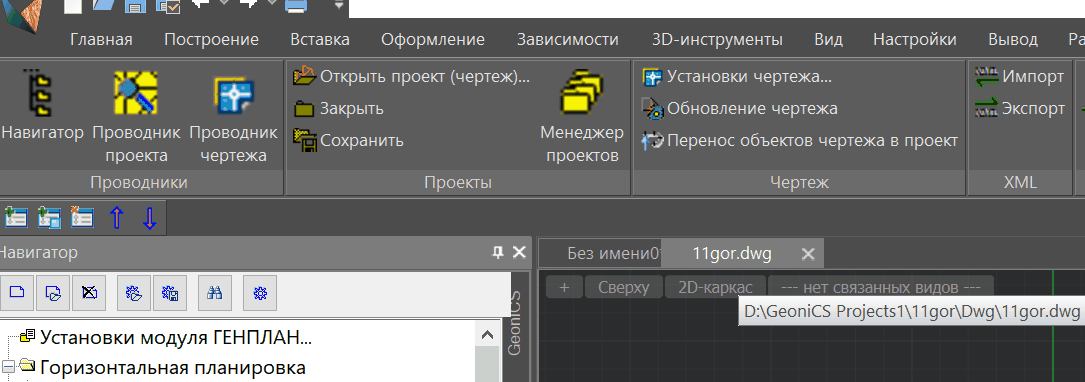The height and width of the screenshot is (382, 1085).
Task: Open the Вид ribbon tab
Action: point(828,39)
